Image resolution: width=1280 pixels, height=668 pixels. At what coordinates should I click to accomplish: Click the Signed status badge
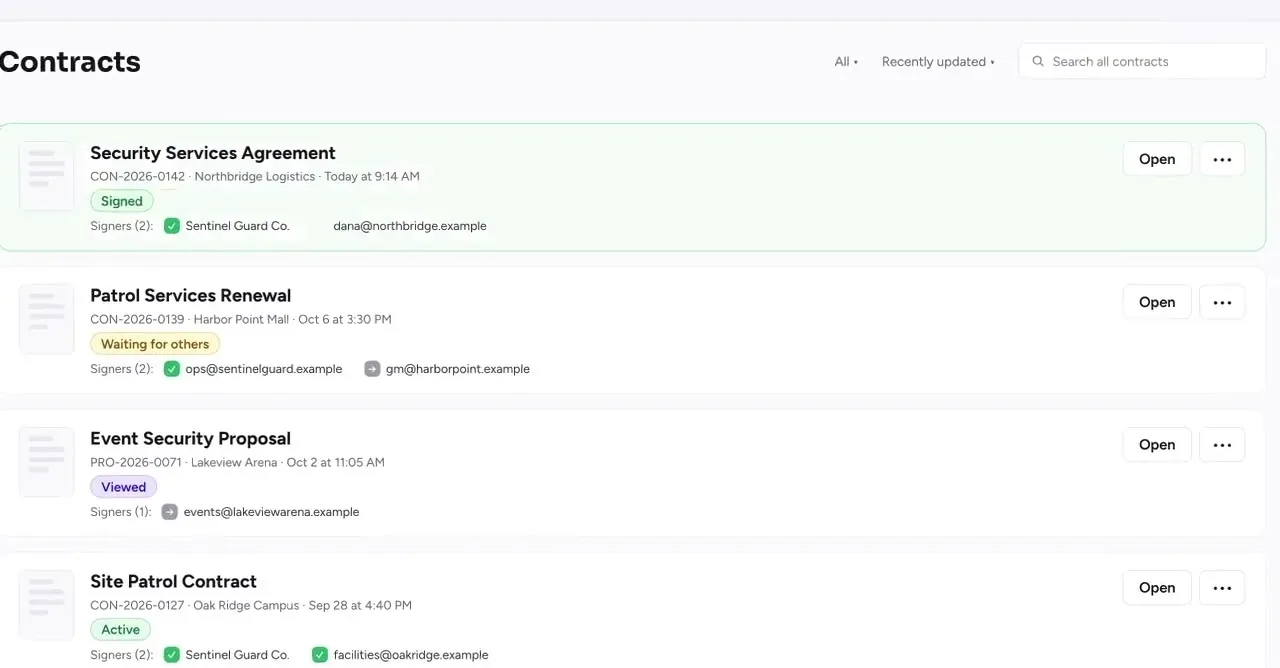pos(122,201)
